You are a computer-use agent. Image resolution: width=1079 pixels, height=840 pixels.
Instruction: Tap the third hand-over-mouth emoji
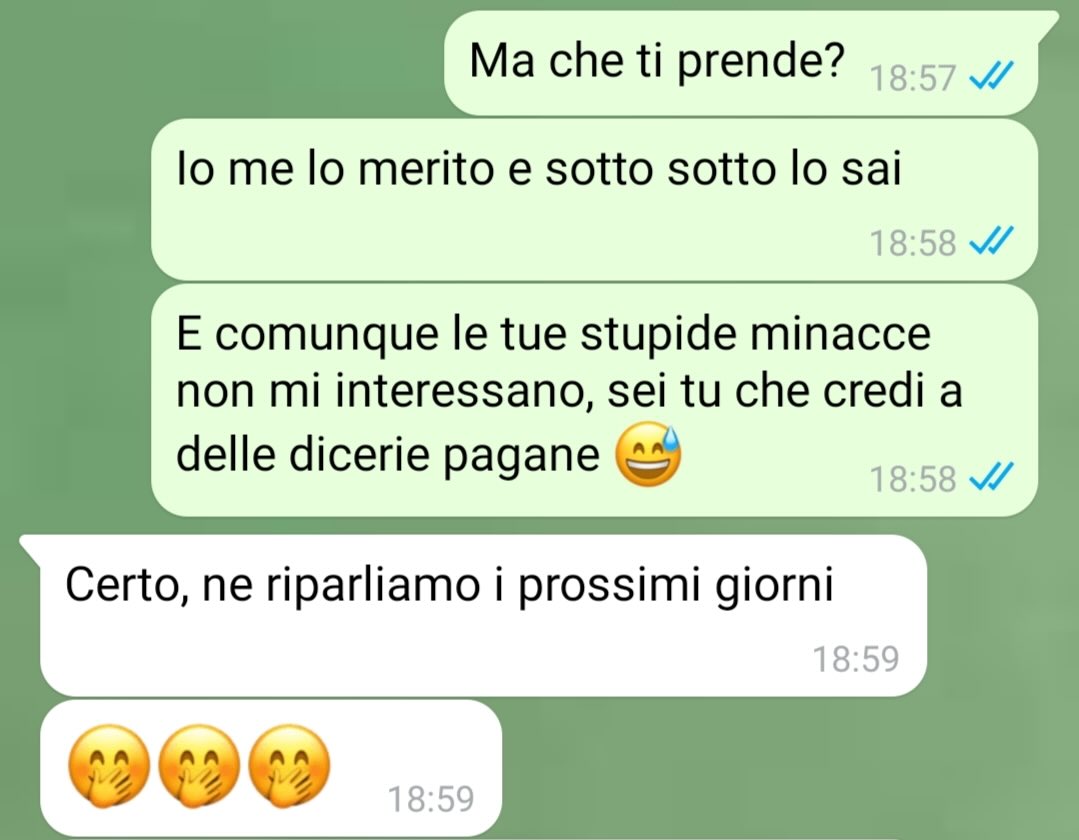coord(289,765)
